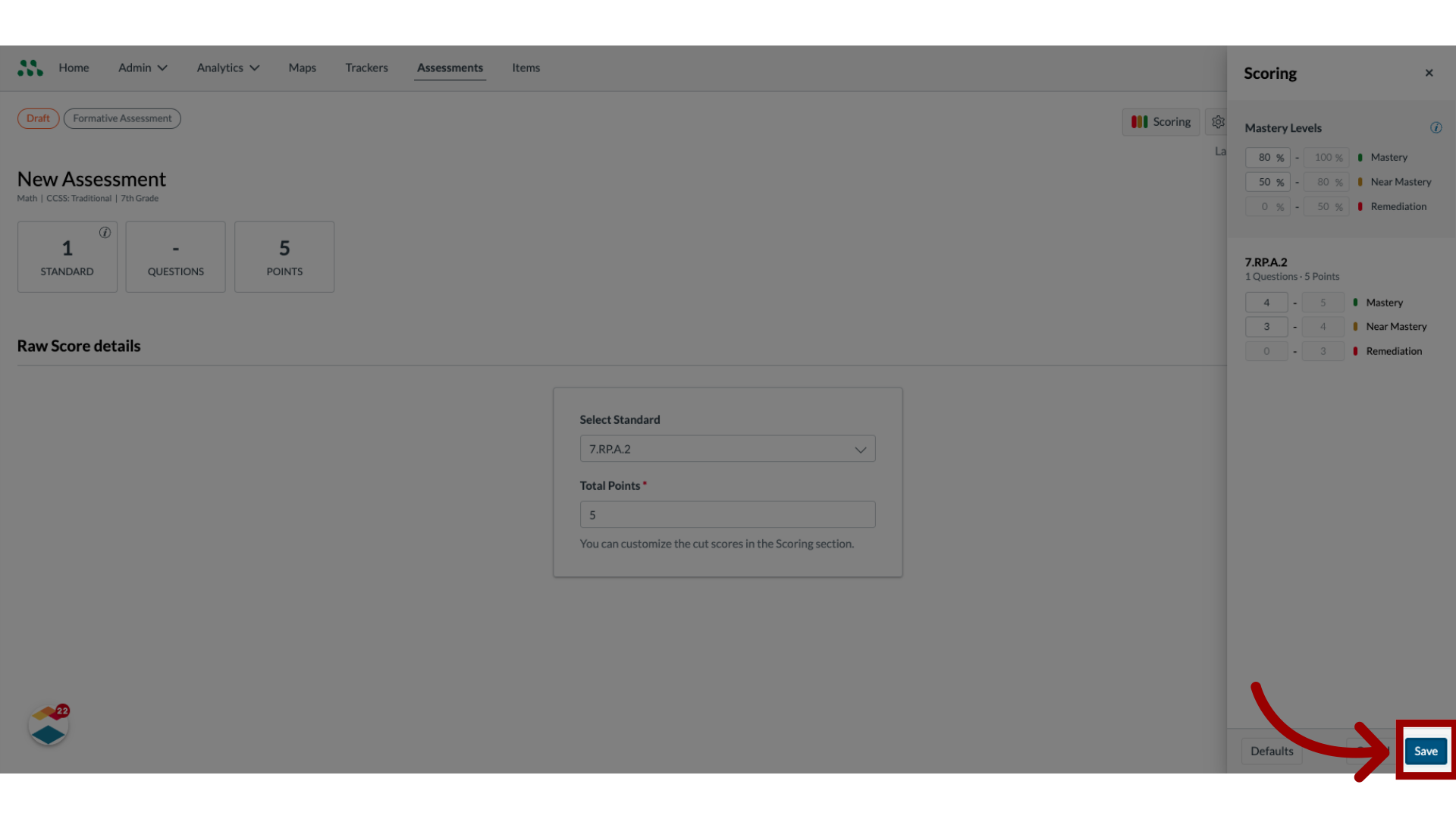Image resolution: width=1456 pixels, height=819 pixels.
Task: Click the Save button in Scoring panel
Action: point(1425,751)
